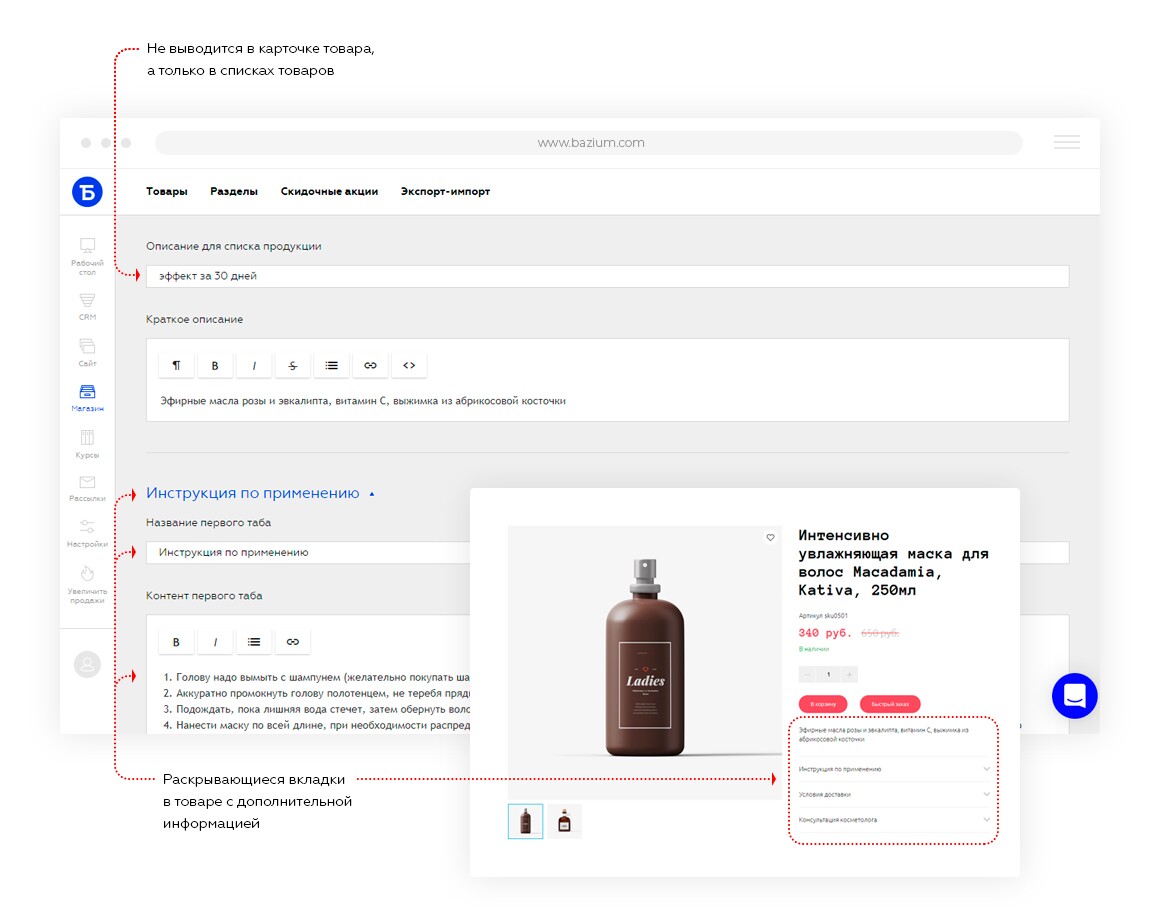The width and height of the screenshot is (1160, 921).
Task: Open the Настройки sidebar section
Action: click(x=87, y=533)
